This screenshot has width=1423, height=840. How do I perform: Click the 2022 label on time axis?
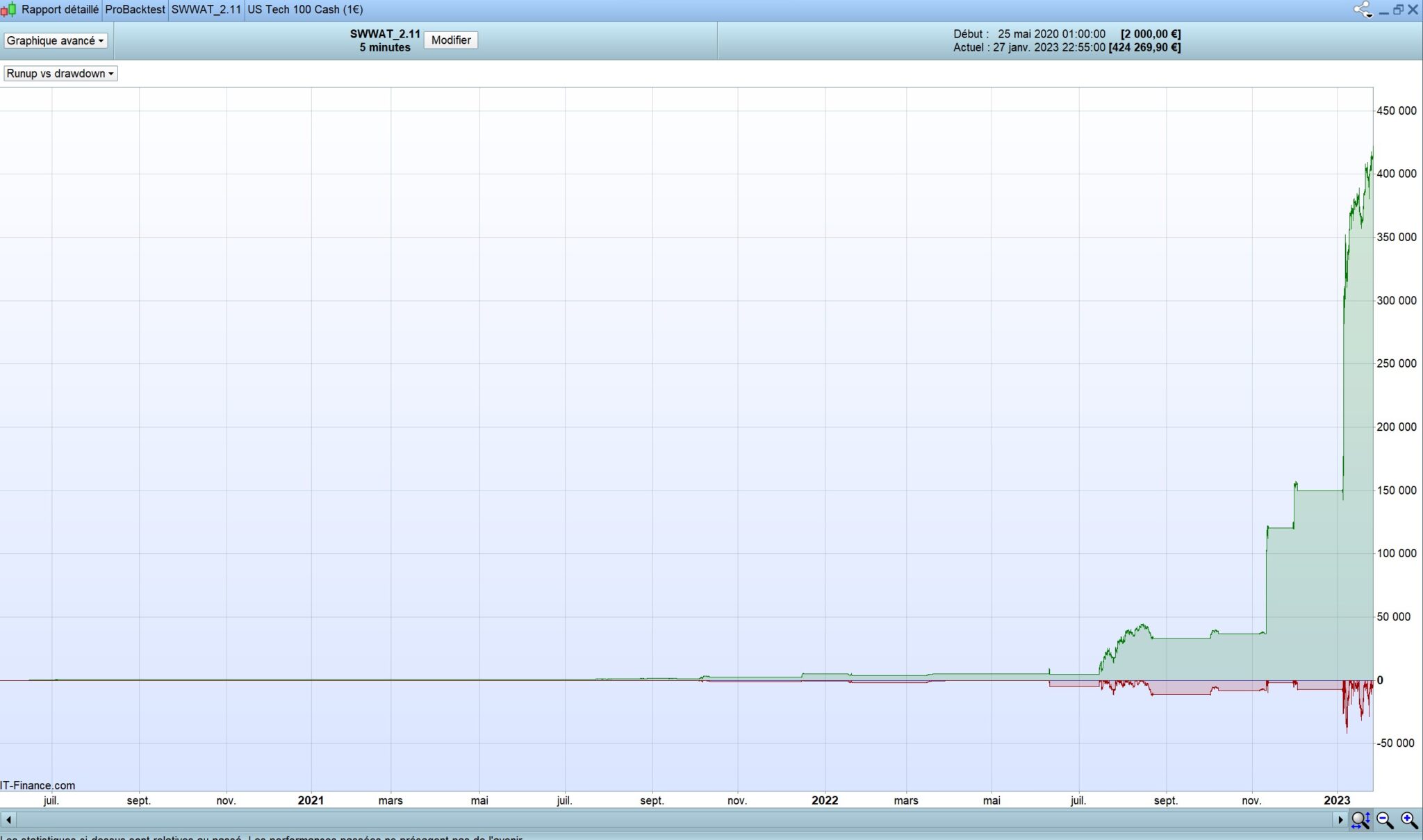[x=825, y=800]
